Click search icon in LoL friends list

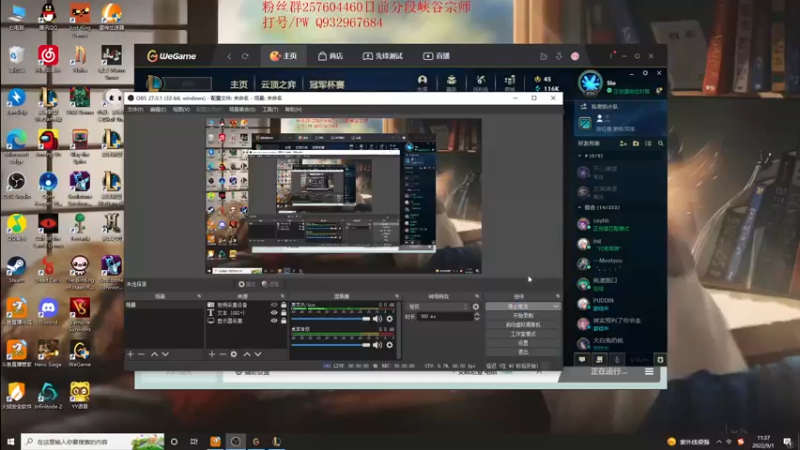(661, 144)
